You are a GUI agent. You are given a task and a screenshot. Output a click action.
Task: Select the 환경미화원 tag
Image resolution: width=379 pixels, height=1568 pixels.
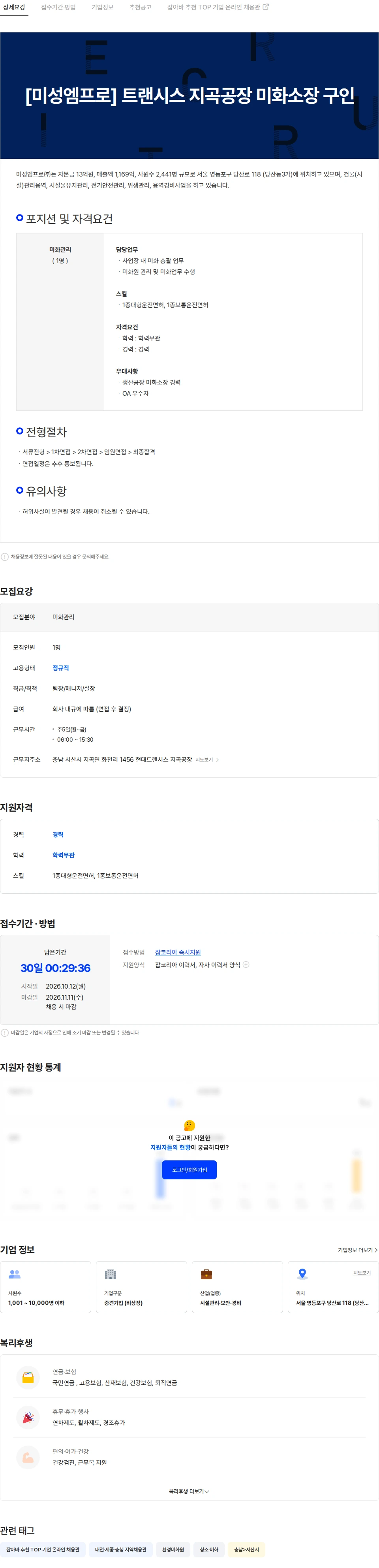(173, 1550)
